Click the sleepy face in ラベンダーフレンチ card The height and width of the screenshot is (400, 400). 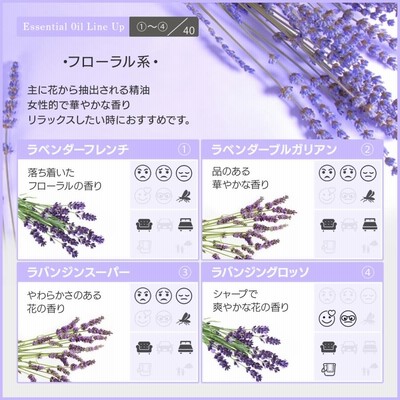(x=184, y=174)
